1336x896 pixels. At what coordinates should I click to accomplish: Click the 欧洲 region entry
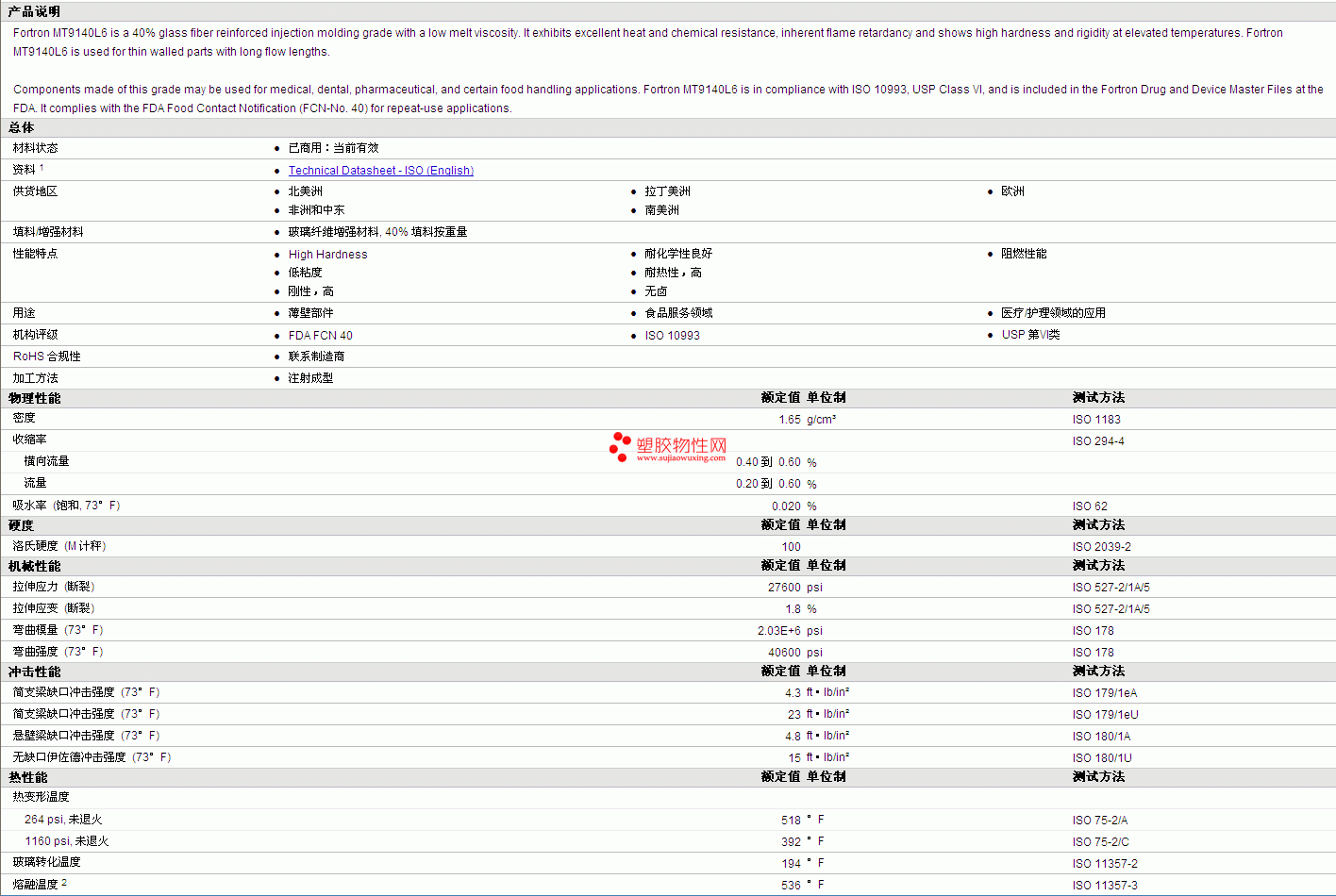click(1012, 191)
